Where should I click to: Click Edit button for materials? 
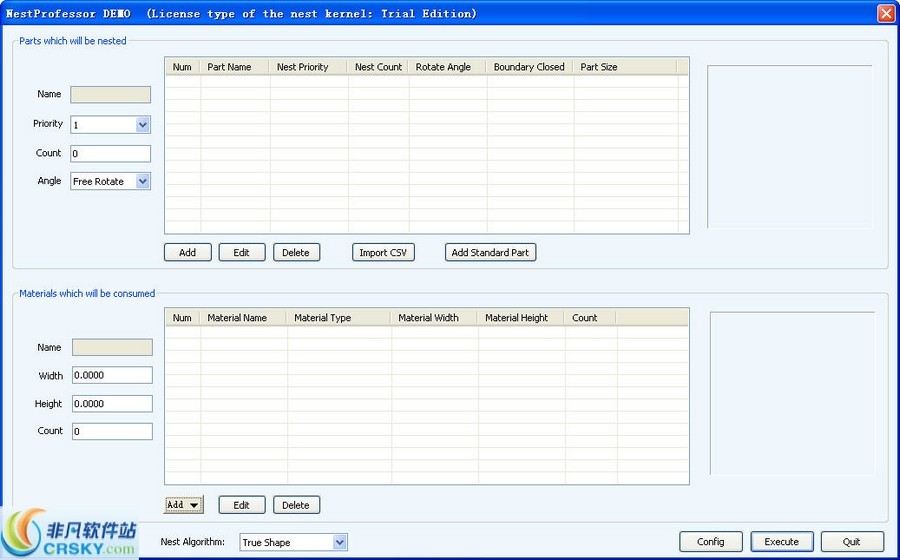coord(242,505)
